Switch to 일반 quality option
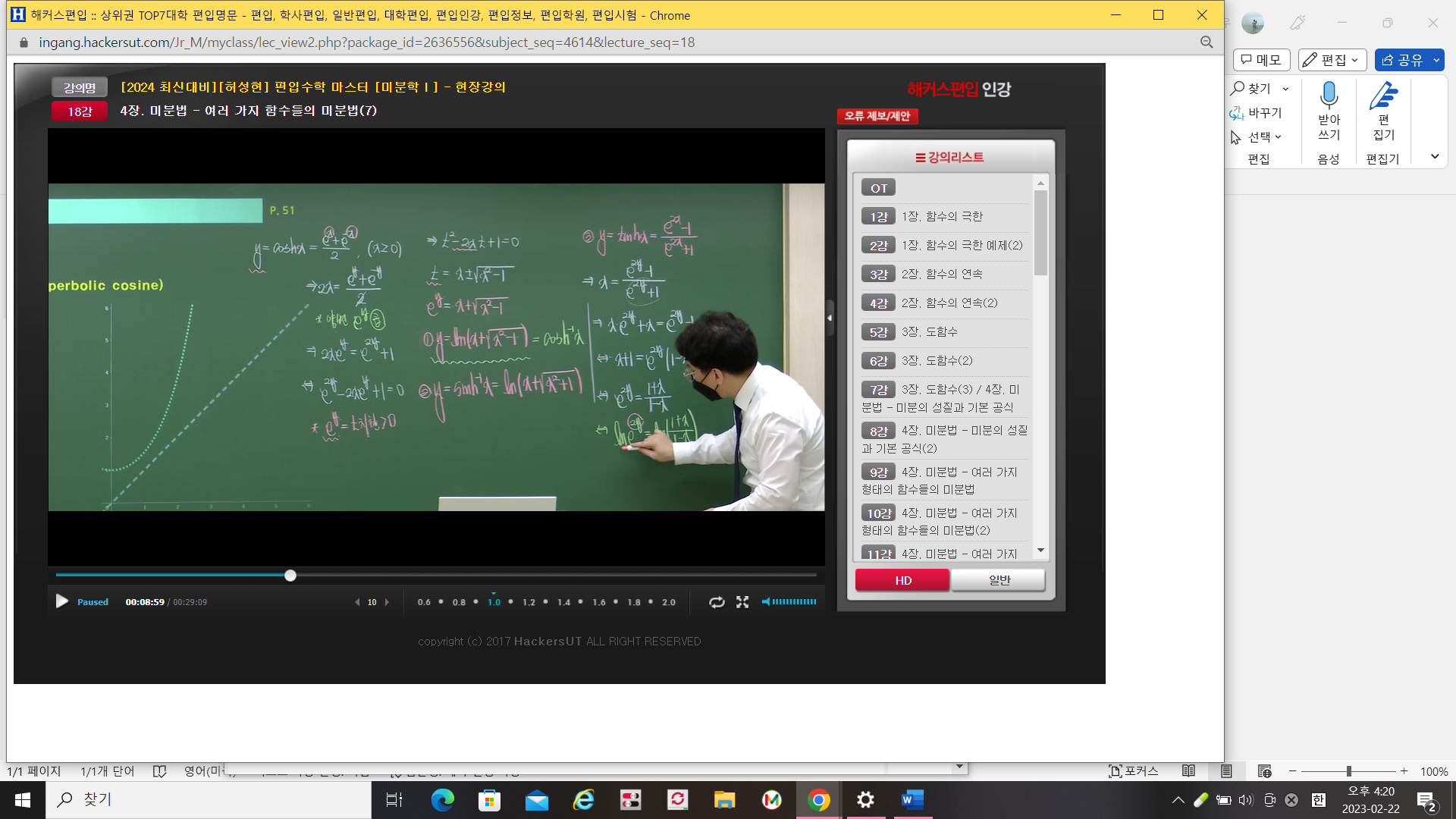 click(999, 580)
